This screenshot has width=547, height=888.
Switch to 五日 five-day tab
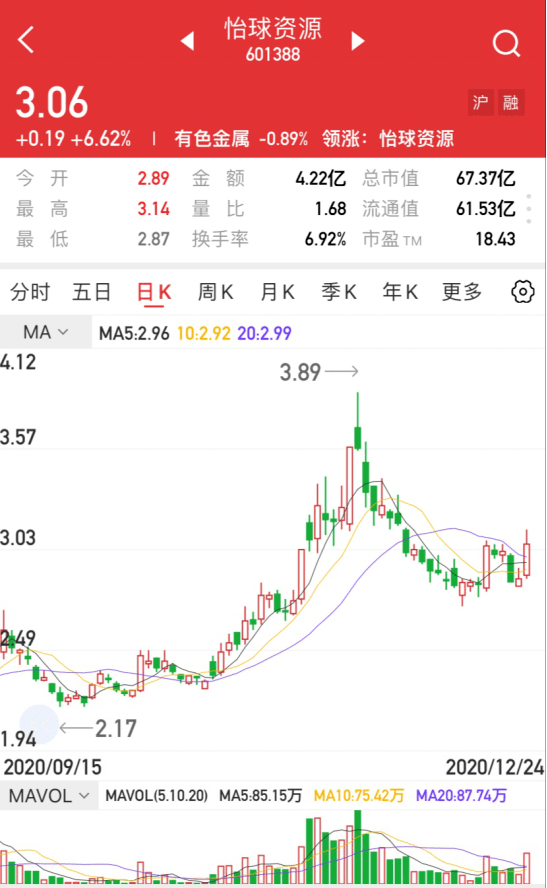[x=91, y=292]
